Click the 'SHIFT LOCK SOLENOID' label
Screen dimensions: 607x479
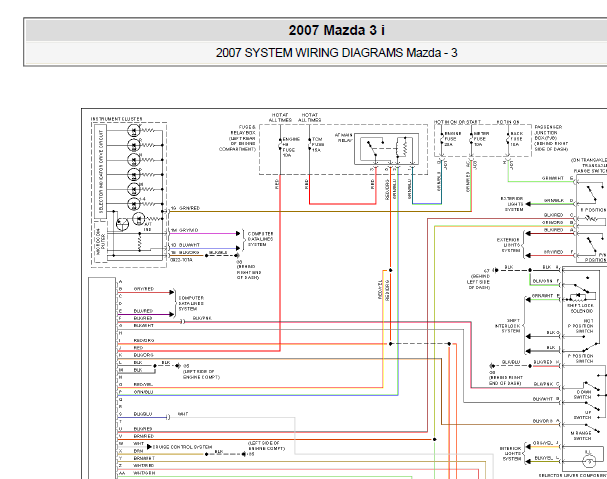(x=580, y=308)
